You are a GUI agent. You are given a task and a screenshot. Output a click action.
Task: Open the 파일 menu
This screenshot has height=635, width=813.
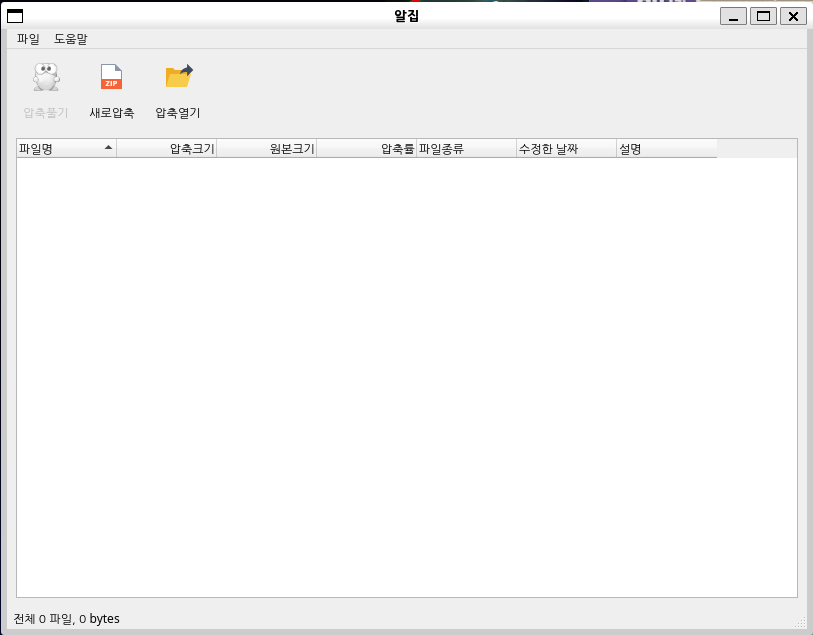pyautogui.click(x=28, y=39)
